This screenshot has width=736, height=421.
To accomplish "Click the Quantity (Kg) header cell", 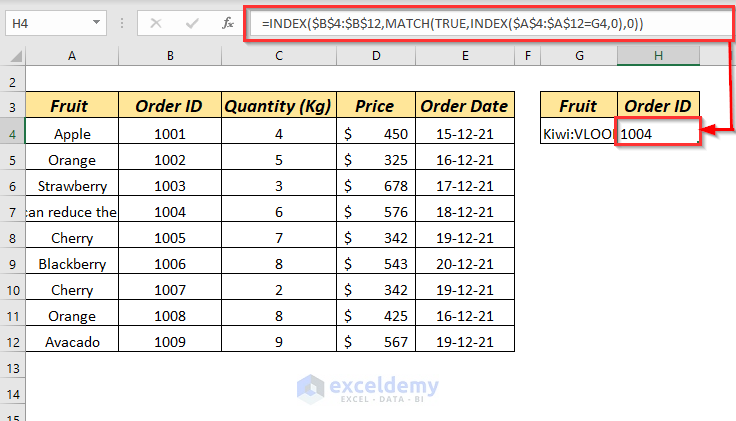I will (279, 106).
